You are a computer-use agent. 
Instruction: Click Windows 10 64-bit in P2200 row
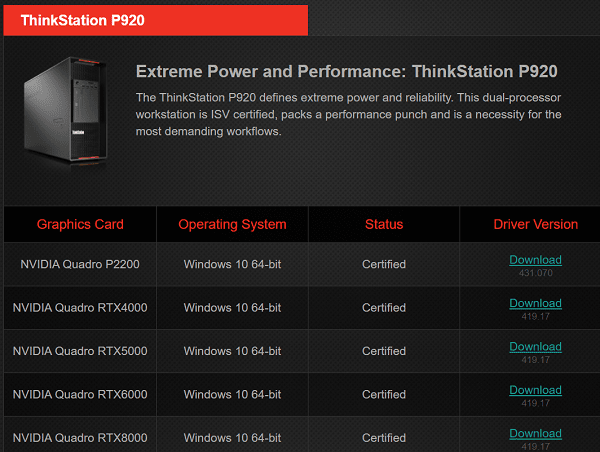pyautogui.click(x=232, y=264)
